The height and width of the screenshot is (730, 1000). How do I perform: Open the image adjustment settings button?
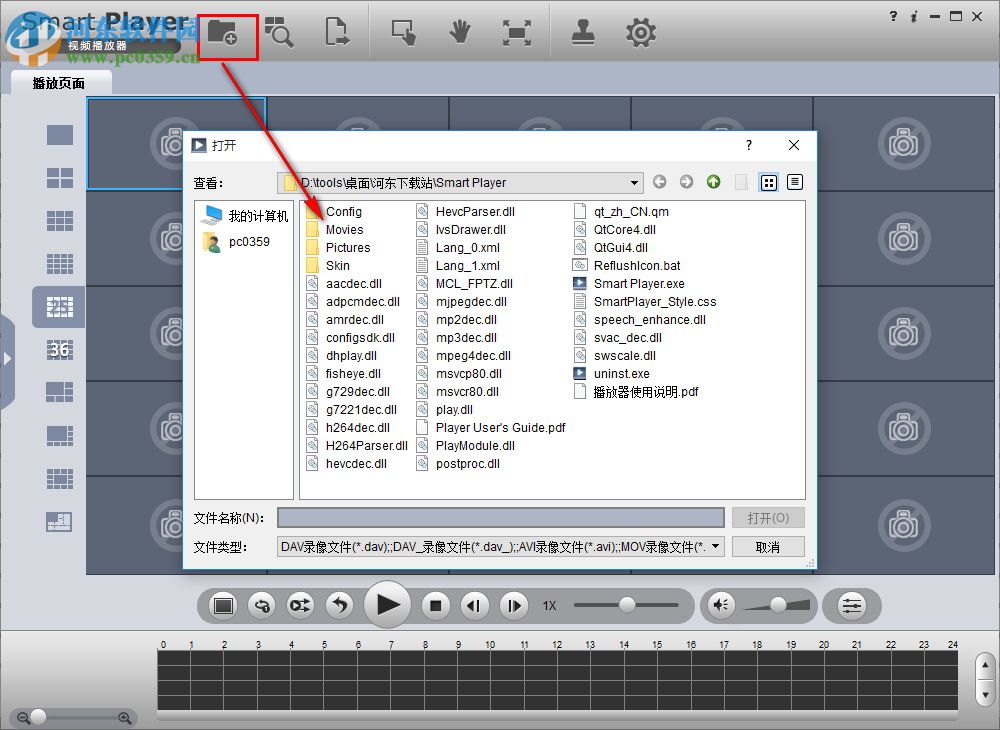pos(852,605)
